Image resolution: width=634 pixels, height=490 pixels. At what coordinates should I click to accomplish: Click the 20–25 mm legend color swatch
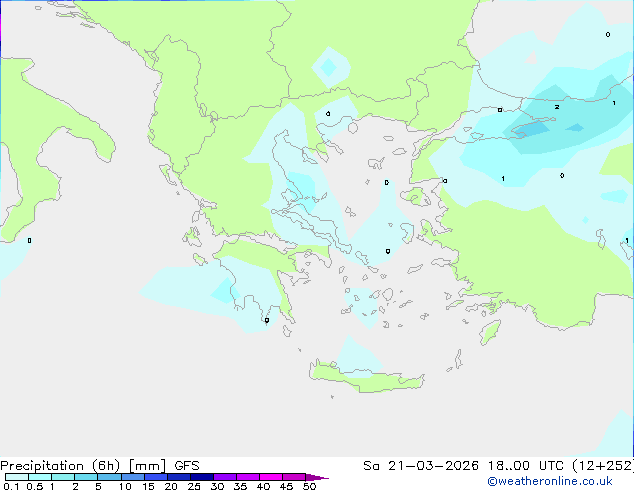(x=179, y=477)
